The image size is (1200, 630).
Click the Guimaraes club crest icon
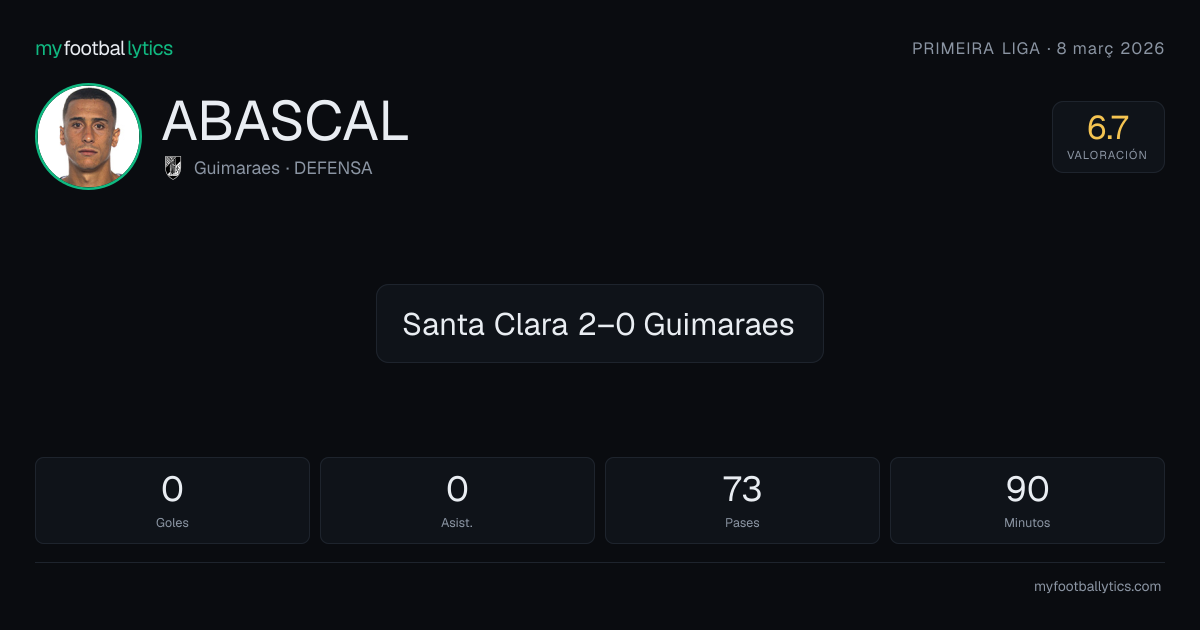pyautogui.click(x=173, y=168)
